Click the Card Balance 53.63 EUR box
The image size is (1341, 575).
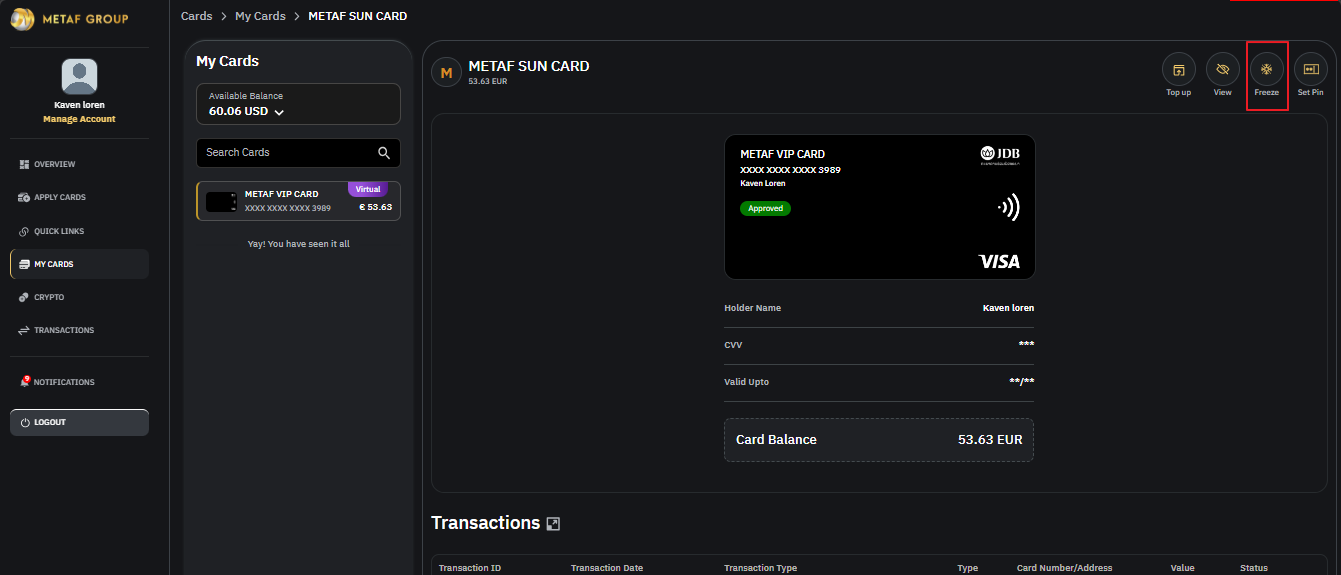coord(879,440)
